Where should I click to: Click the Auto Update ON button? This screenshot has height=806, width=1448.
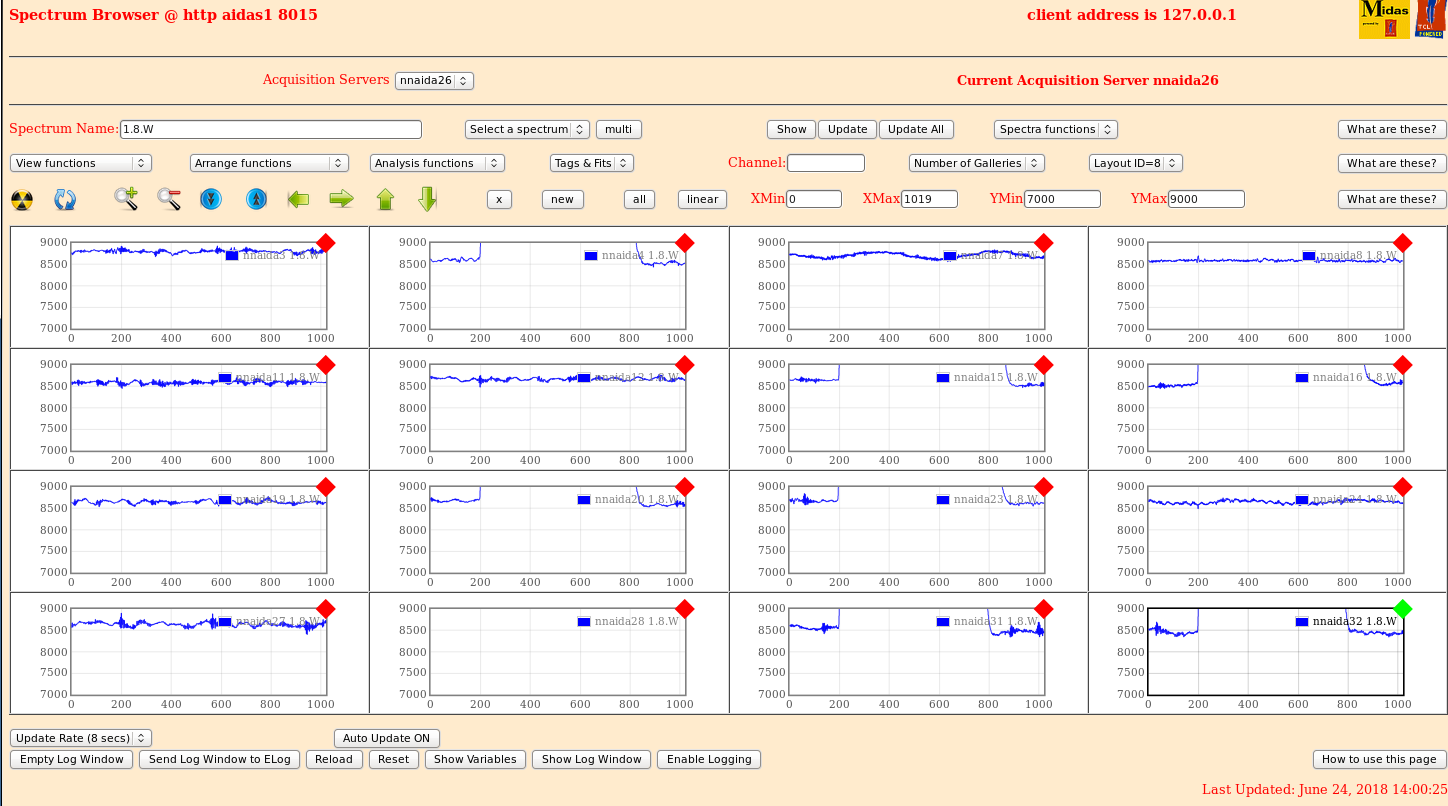tap(386, 738)
